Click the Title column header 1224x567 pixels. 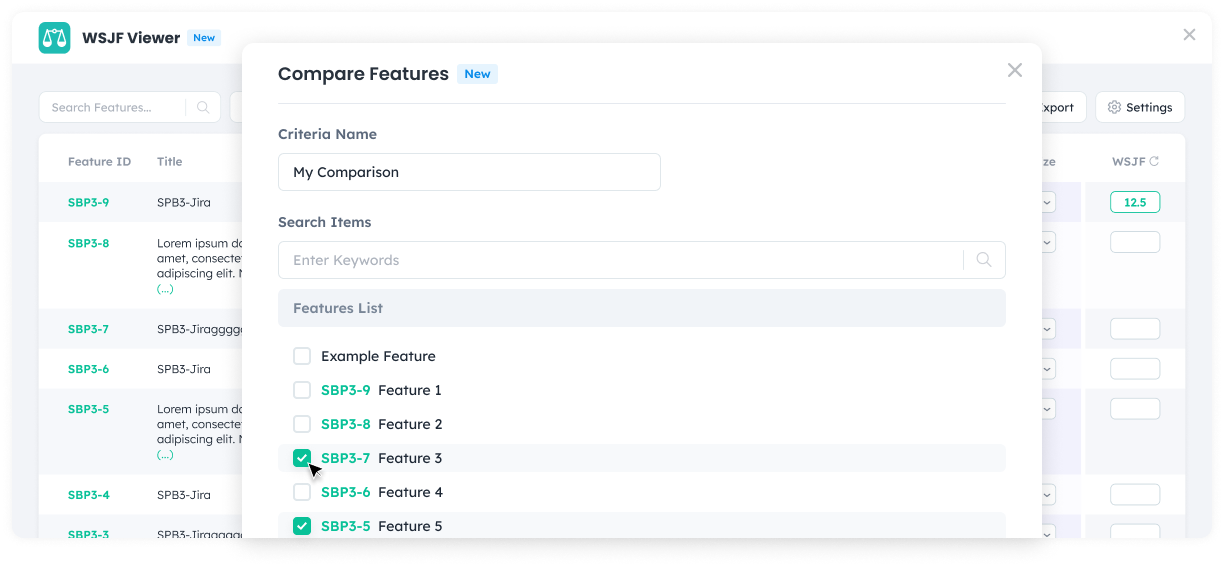(170, 162)
